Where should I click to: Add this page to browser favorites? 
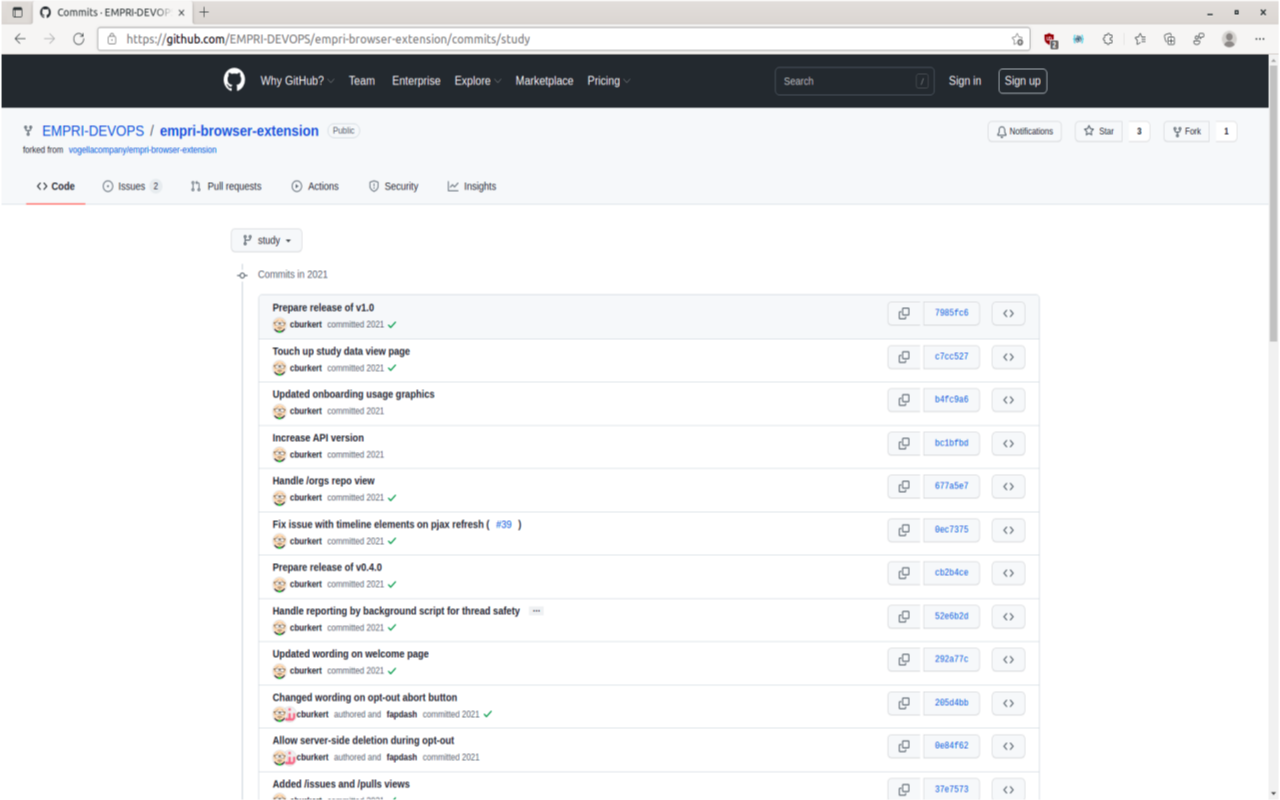tap(1017, 39)
